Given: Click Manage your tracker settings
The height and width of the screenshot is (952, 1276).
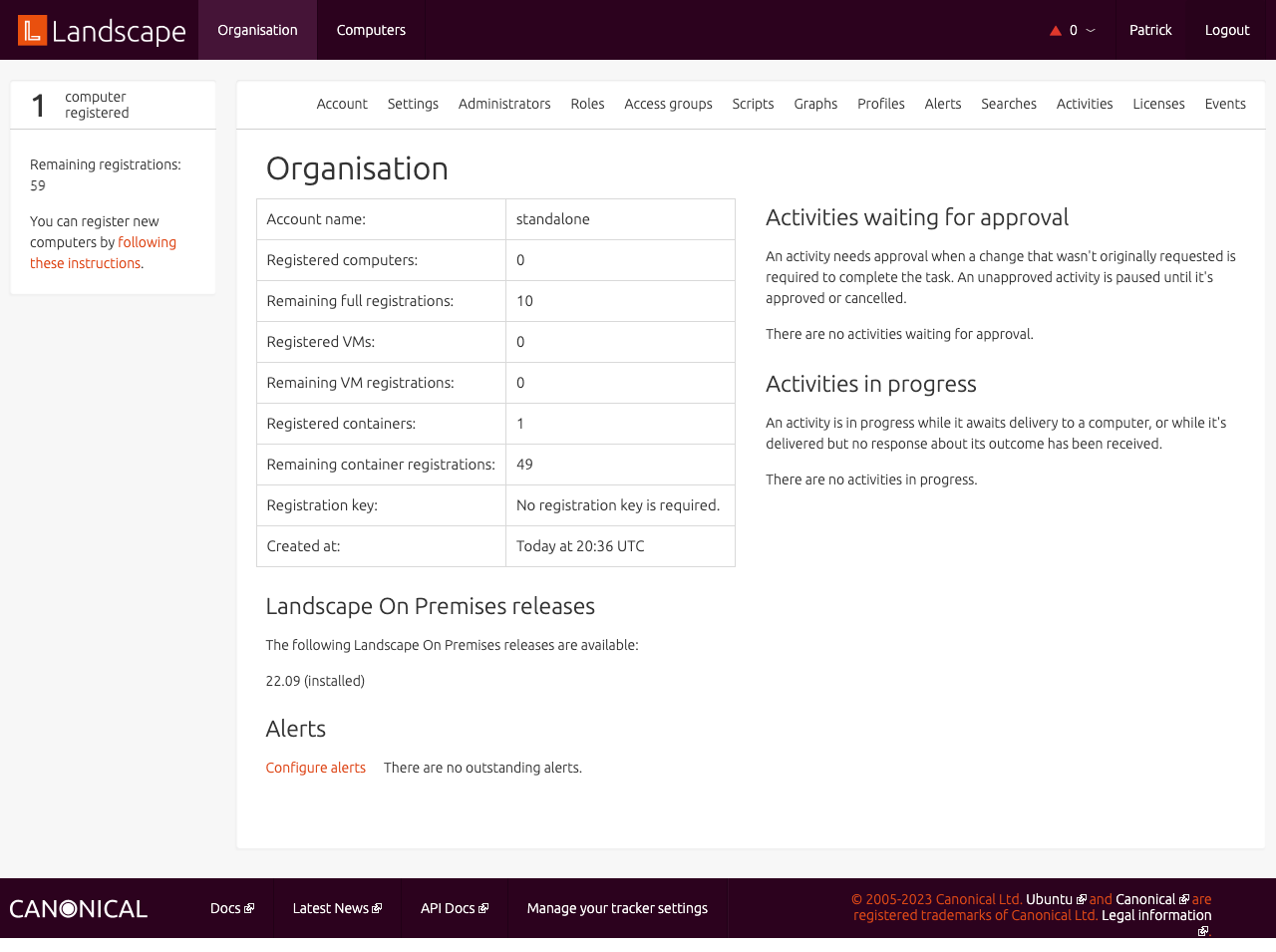Looking at the screenshot, I should click(617, 908).
